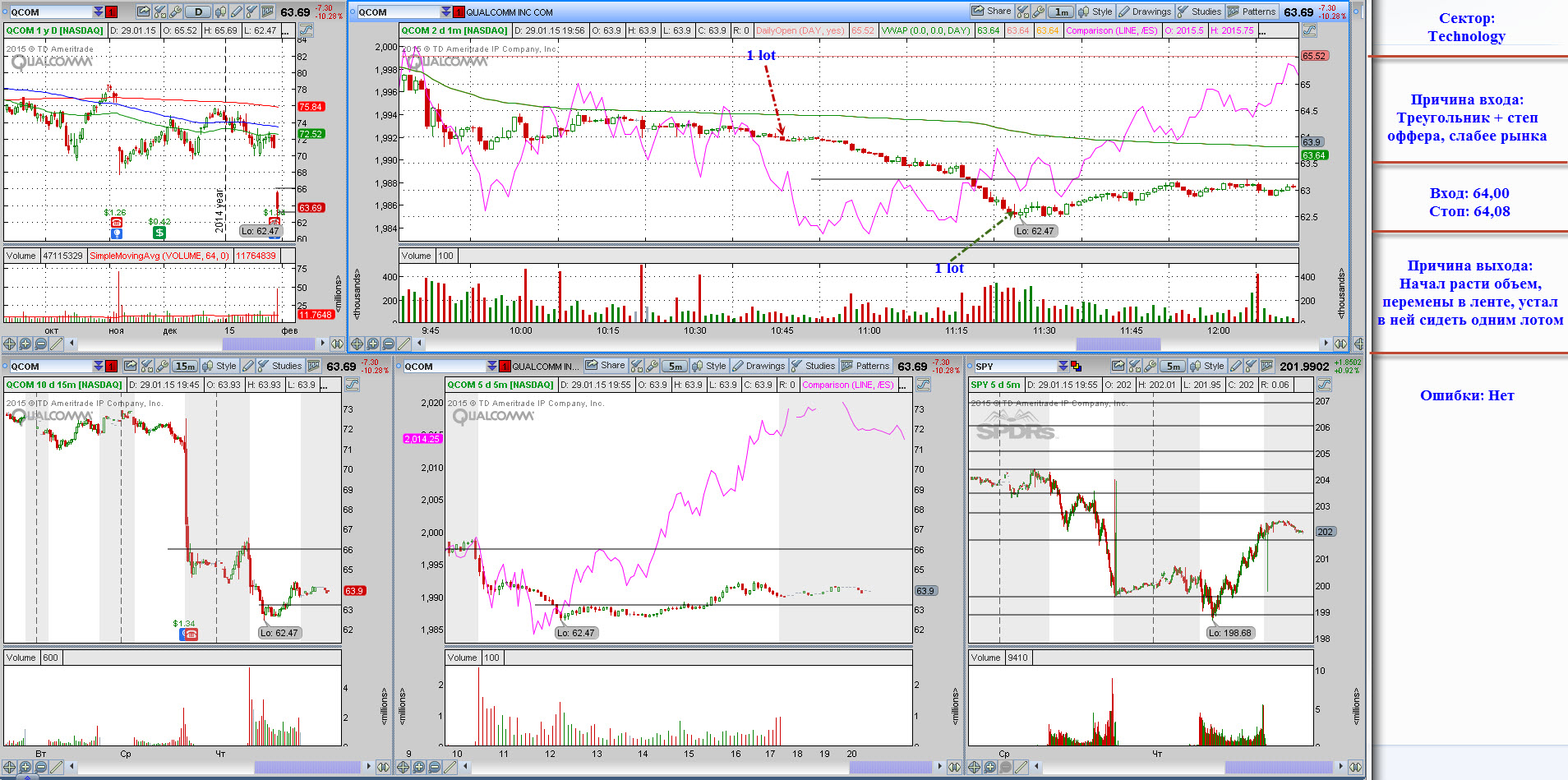Image resolution: width=1568 pixels, height=780 pixels.
Task: Toggle color link icon next to SPY symbol
Action: coord(1076,366)
